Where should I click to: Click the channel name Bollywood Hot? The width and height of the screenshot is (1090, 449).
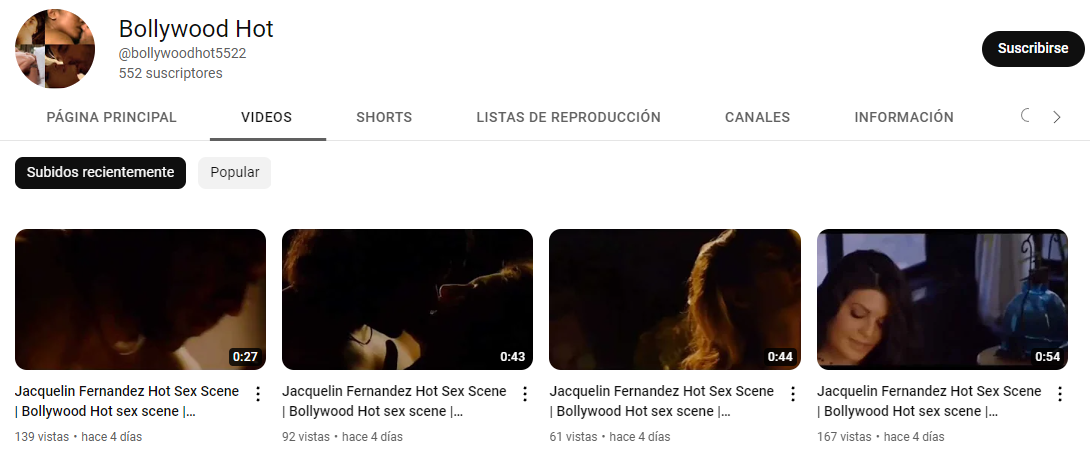click(x=196, y=28)
